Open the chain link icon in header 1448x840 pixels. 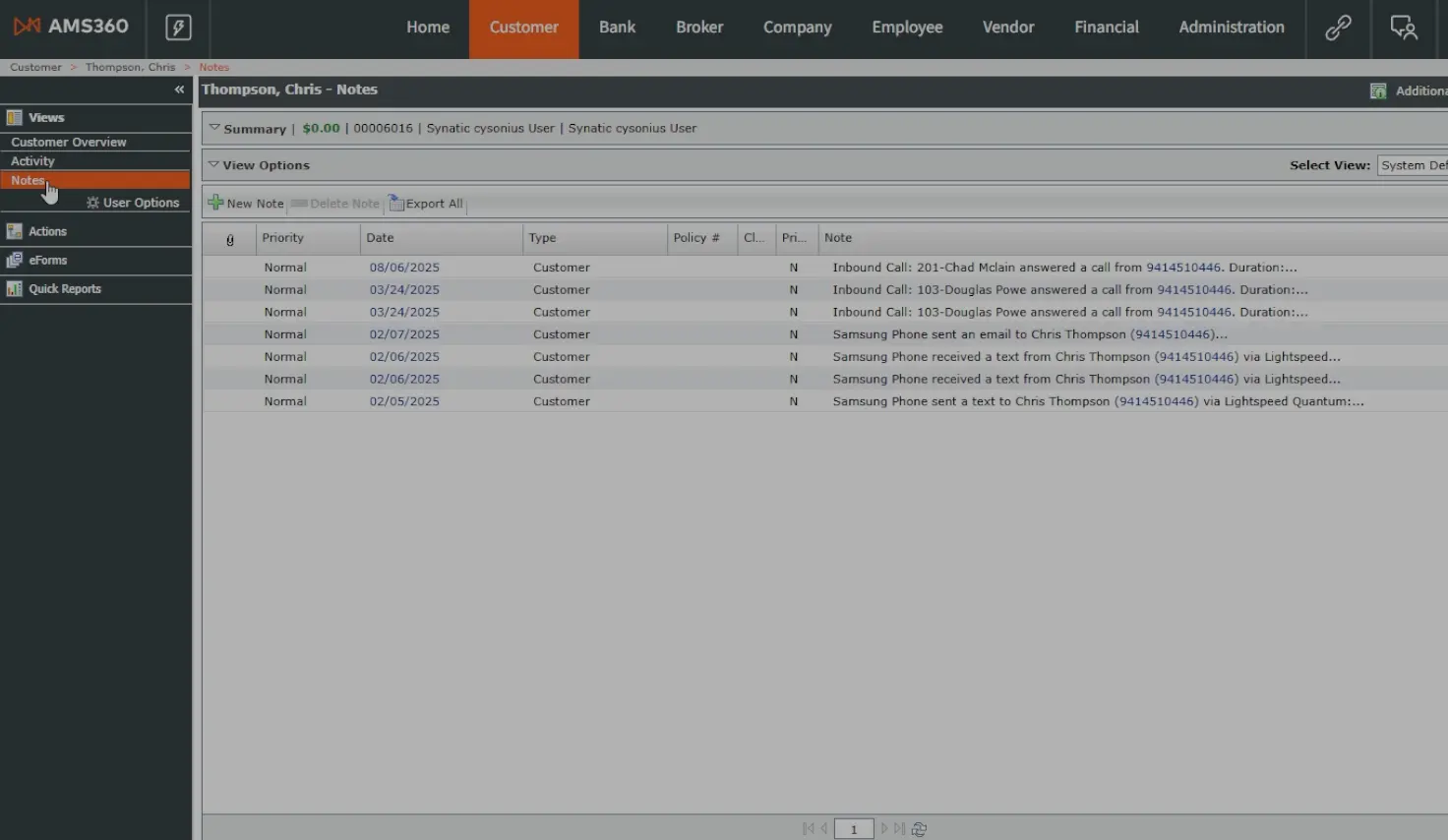(x=1338, y=28)
